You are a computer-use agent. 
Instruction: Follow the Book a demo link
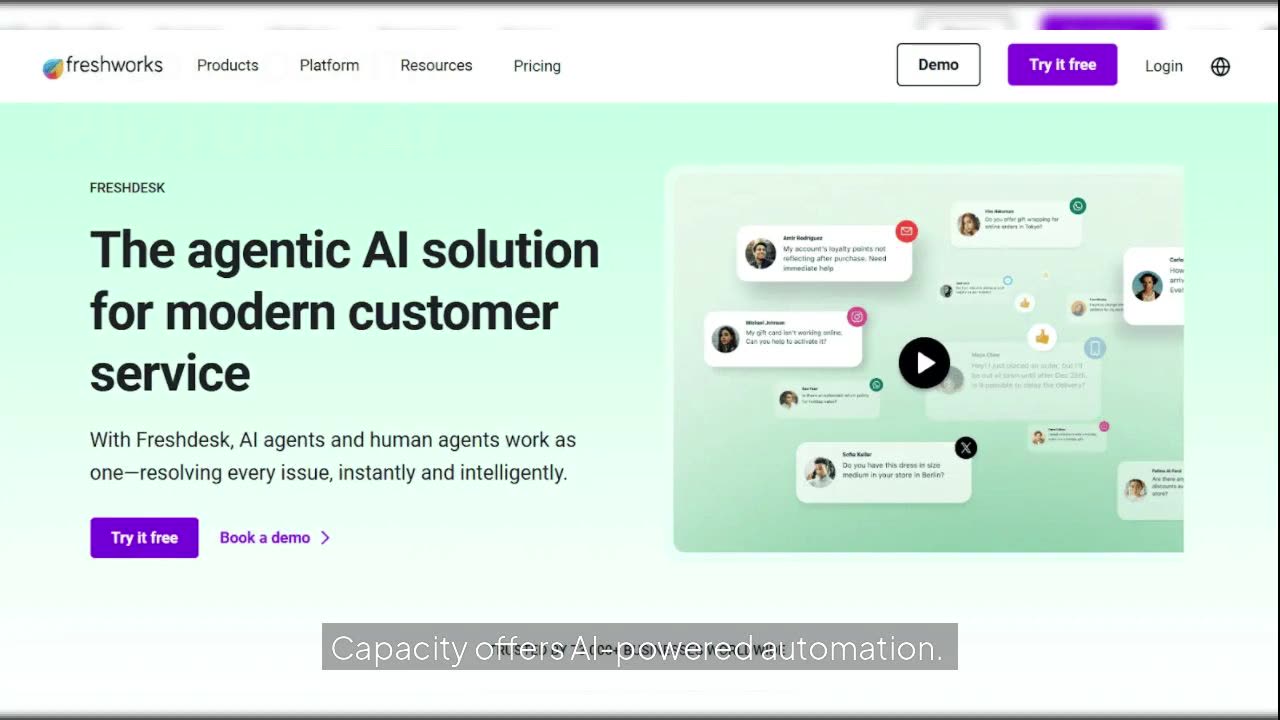[x=265, y=538]
